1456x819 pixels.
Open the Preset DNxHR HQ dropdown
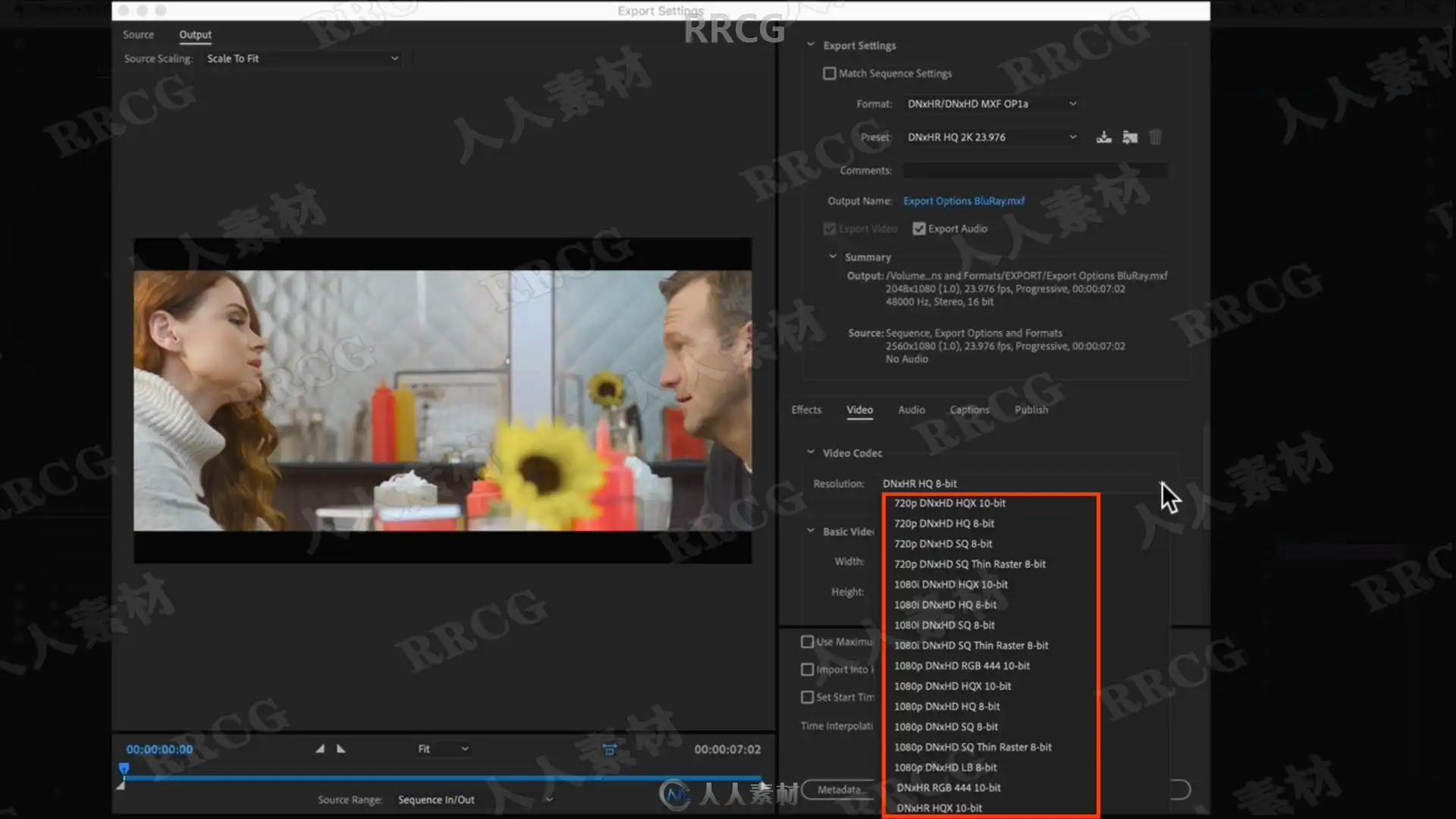coord(990,137)
